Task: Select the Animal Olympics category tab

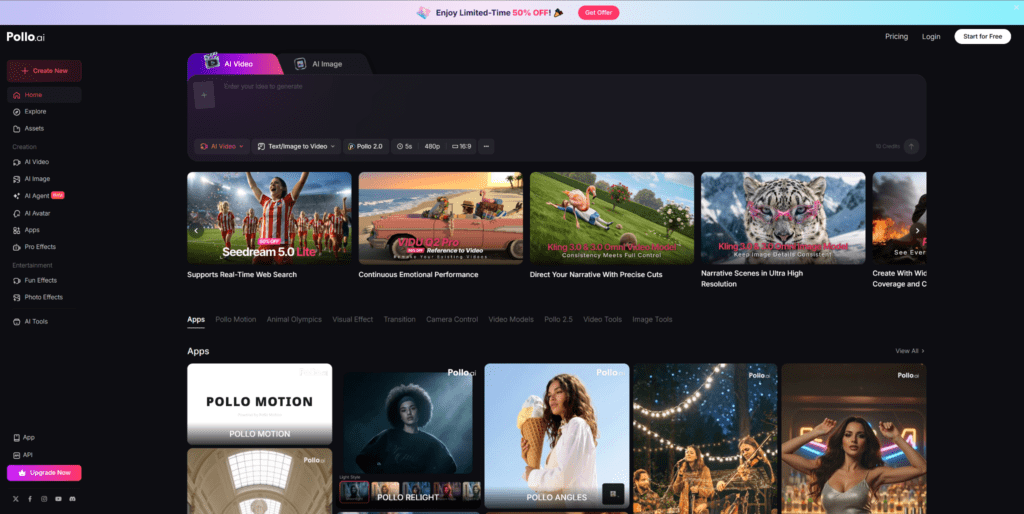Action: click(294, 319)
